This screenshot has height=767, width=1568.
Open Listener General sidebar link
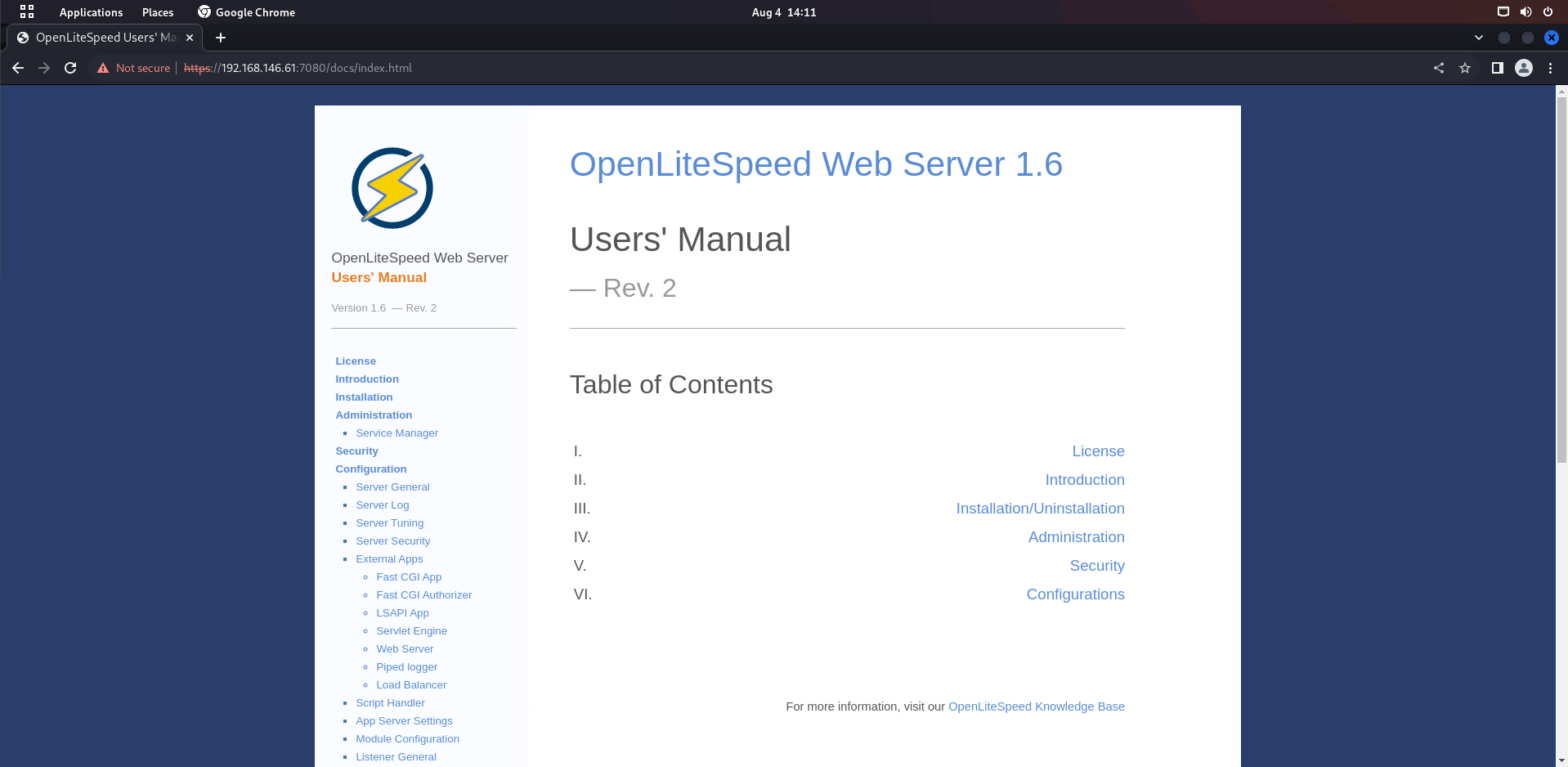(x=396, y=756)
